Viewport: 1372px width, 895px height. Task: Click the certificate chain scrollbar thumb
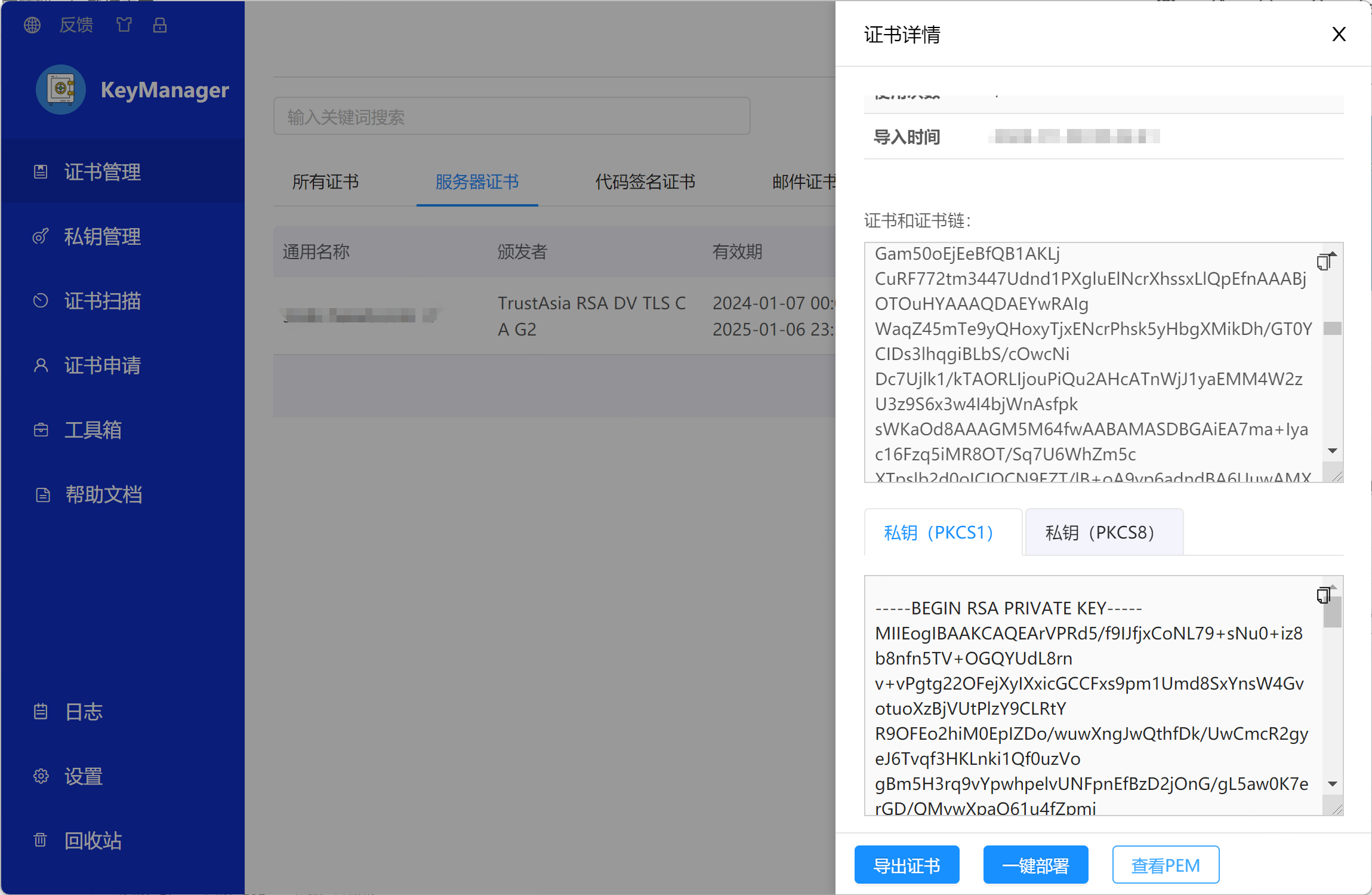click(1332, 328)
